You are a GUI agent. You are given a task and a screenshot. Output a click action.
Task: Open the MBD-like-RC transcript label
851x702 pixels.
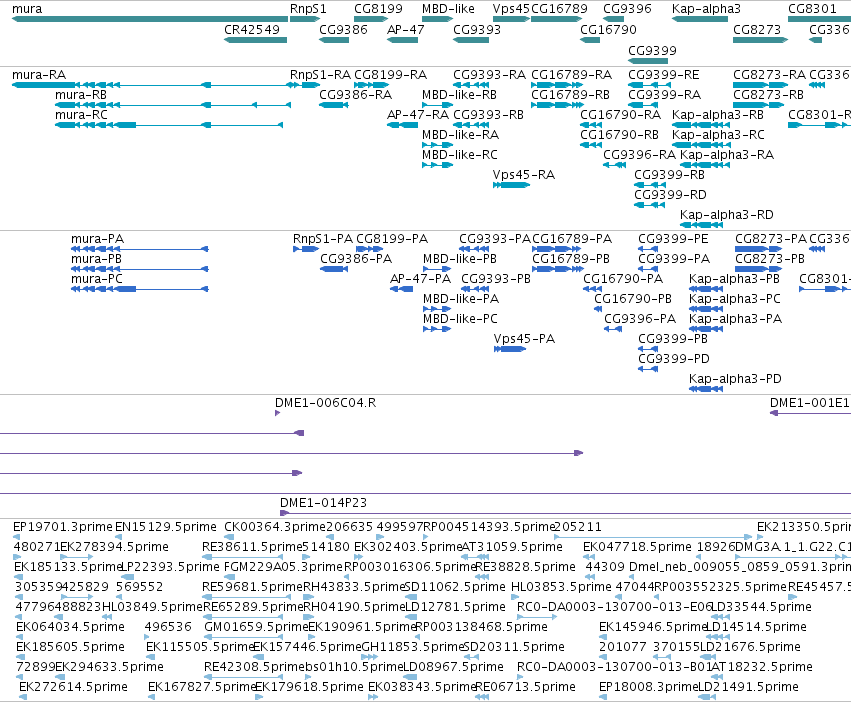click(x=460, y=155)
